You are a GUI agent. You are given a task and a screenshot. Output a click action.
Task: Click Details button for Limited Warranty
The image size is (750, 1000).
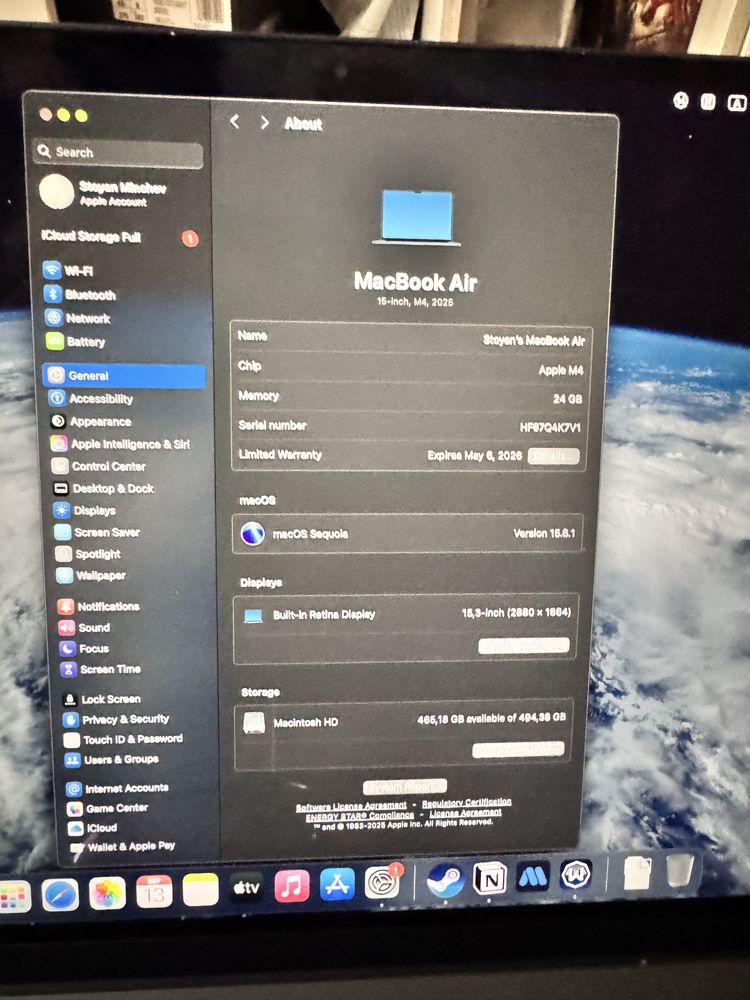554,457
